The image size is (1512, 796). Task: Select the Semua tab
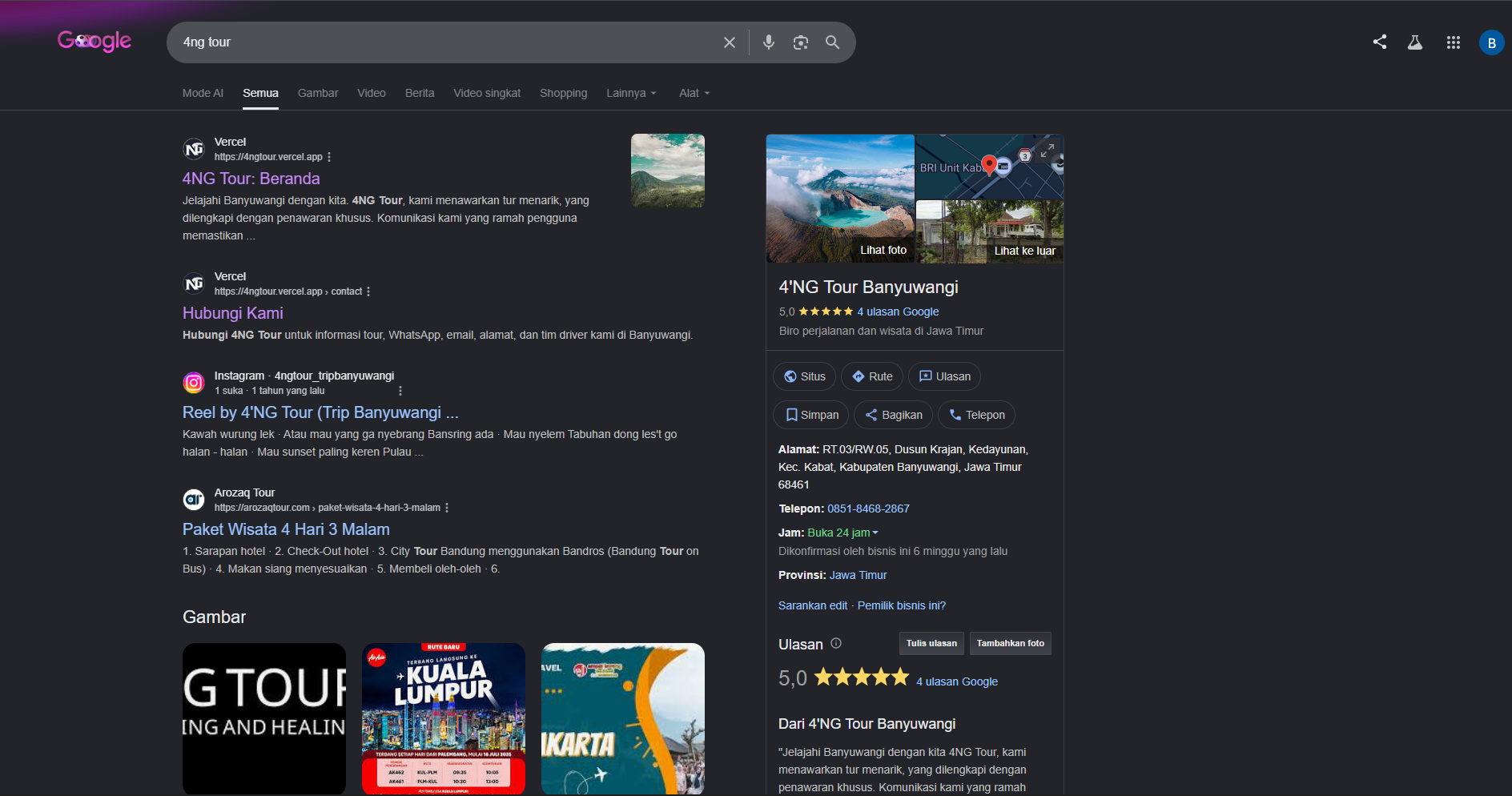(261, 93)
